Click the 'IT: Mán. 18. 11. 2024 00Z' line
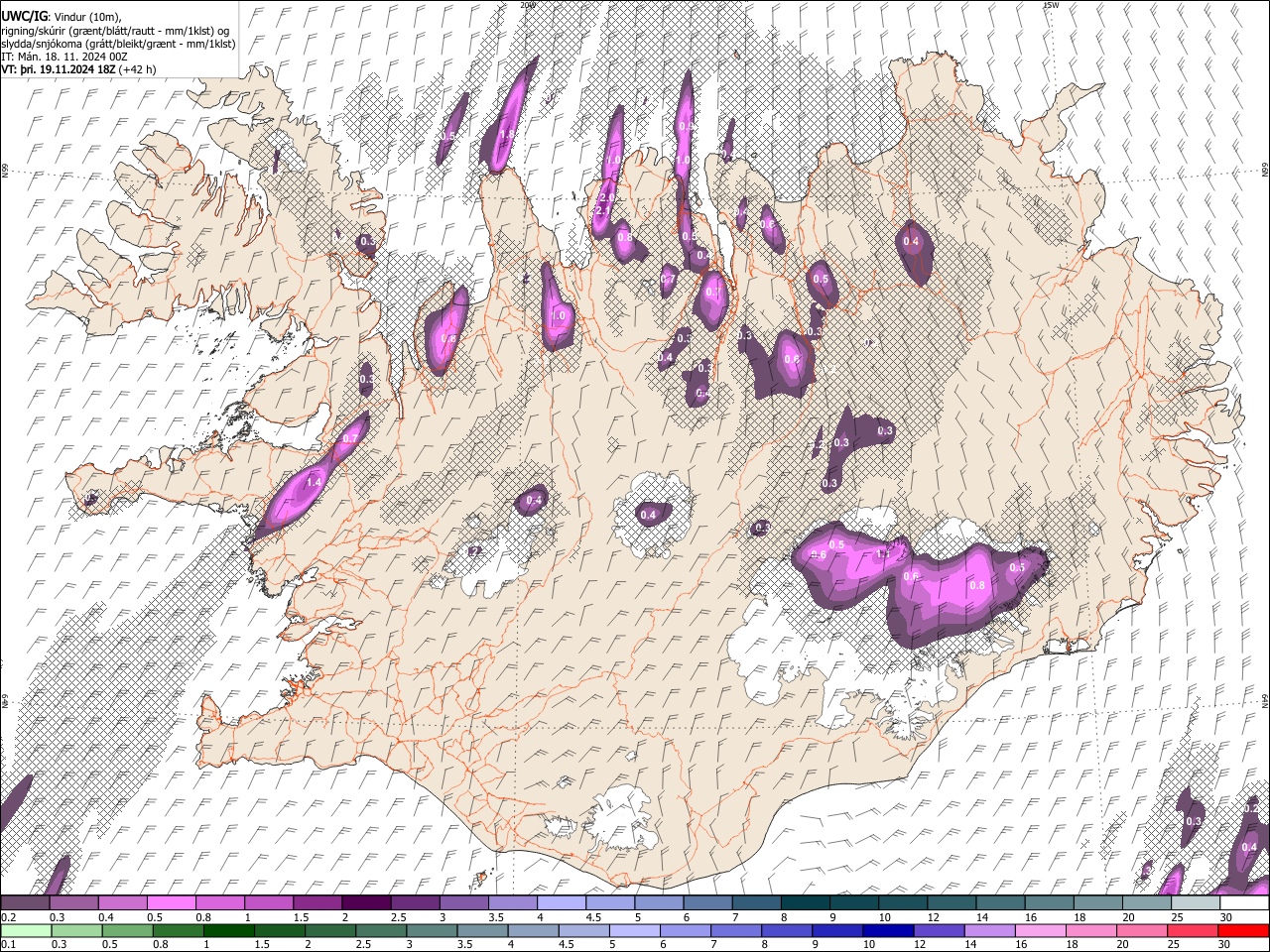 64,57
